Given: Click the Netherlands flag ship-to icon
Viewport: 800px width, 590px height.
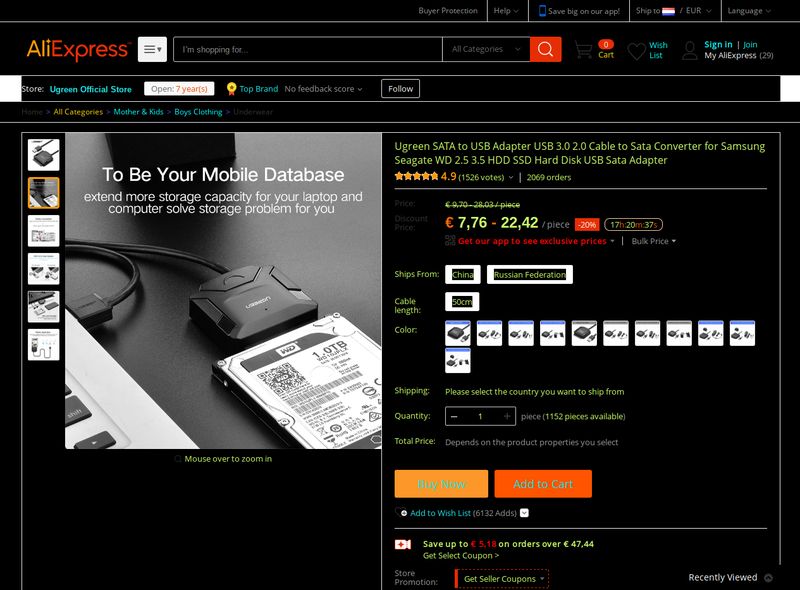Looking at the screenshot, I should pyautogui.click(x=668, y=11).
